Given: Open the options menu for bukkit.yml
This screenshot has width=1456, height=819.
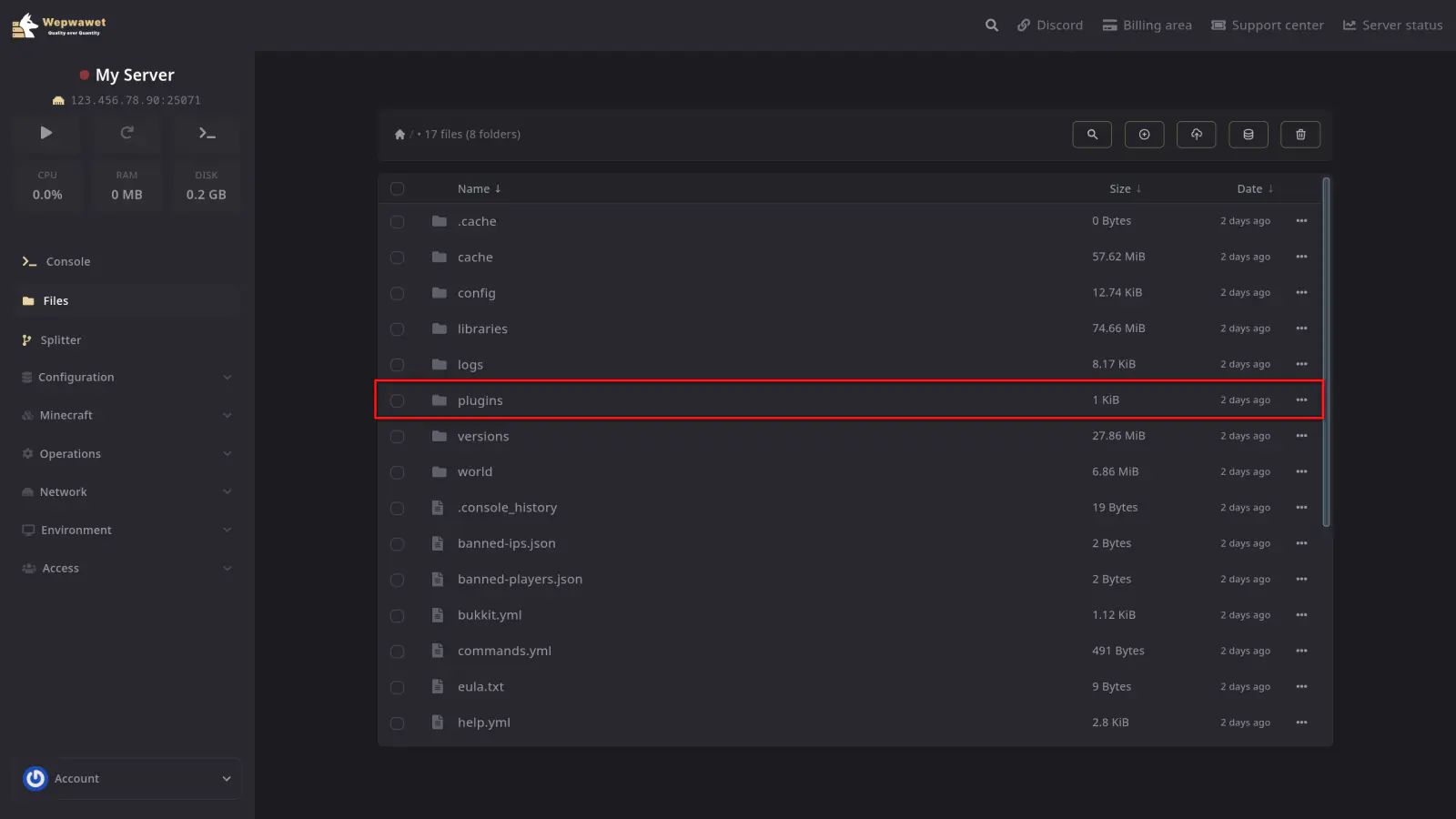Looking at the screenshot, I should pos(1301,615).
